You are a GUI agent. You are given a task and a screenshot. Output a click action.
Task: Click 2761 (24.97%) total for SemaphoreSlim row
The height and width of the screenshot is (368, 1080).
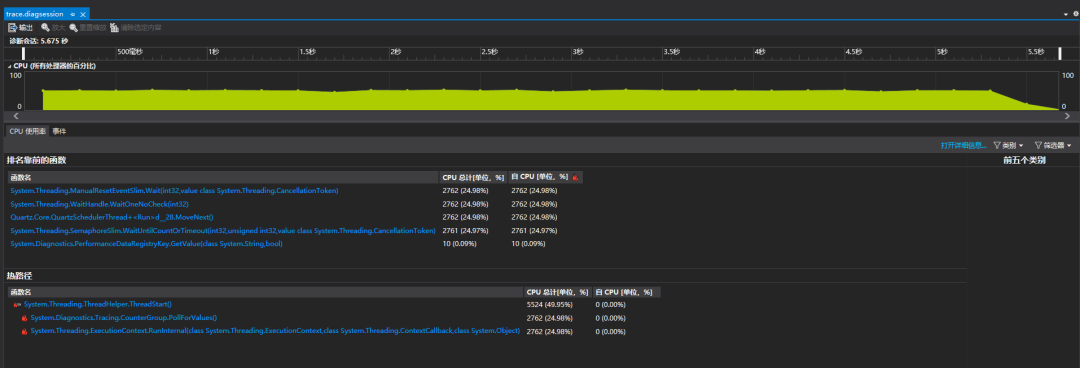(x=465, y=230)
